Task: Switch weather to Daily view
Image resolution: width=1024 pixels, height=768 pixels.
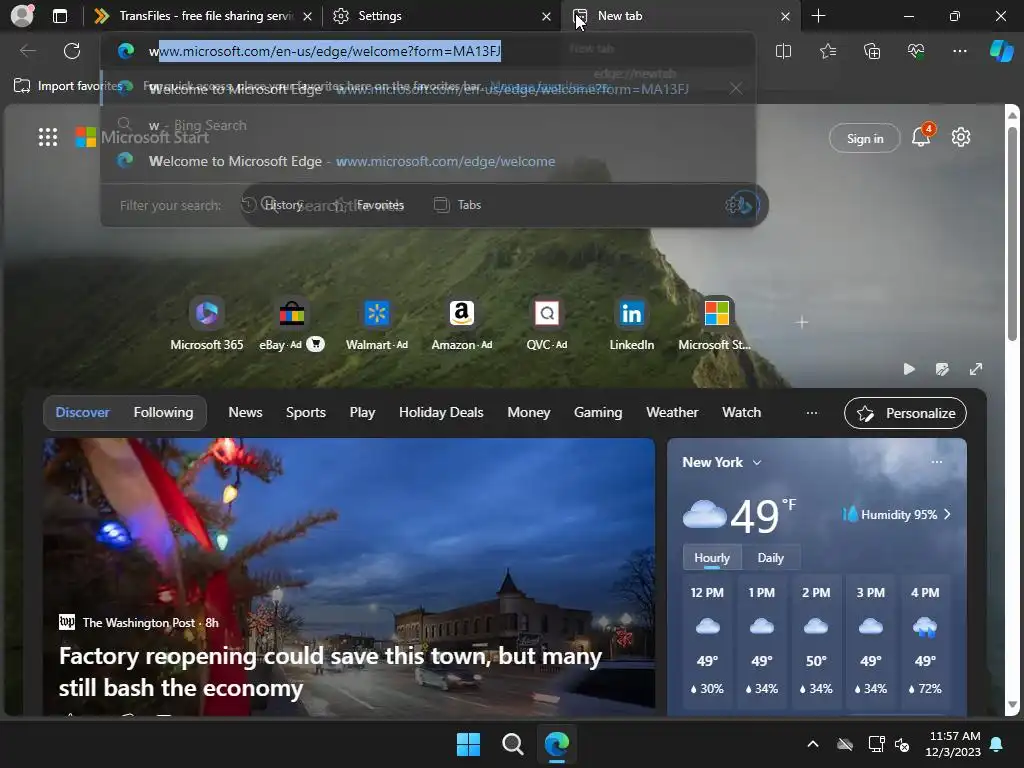Action: 771,558
